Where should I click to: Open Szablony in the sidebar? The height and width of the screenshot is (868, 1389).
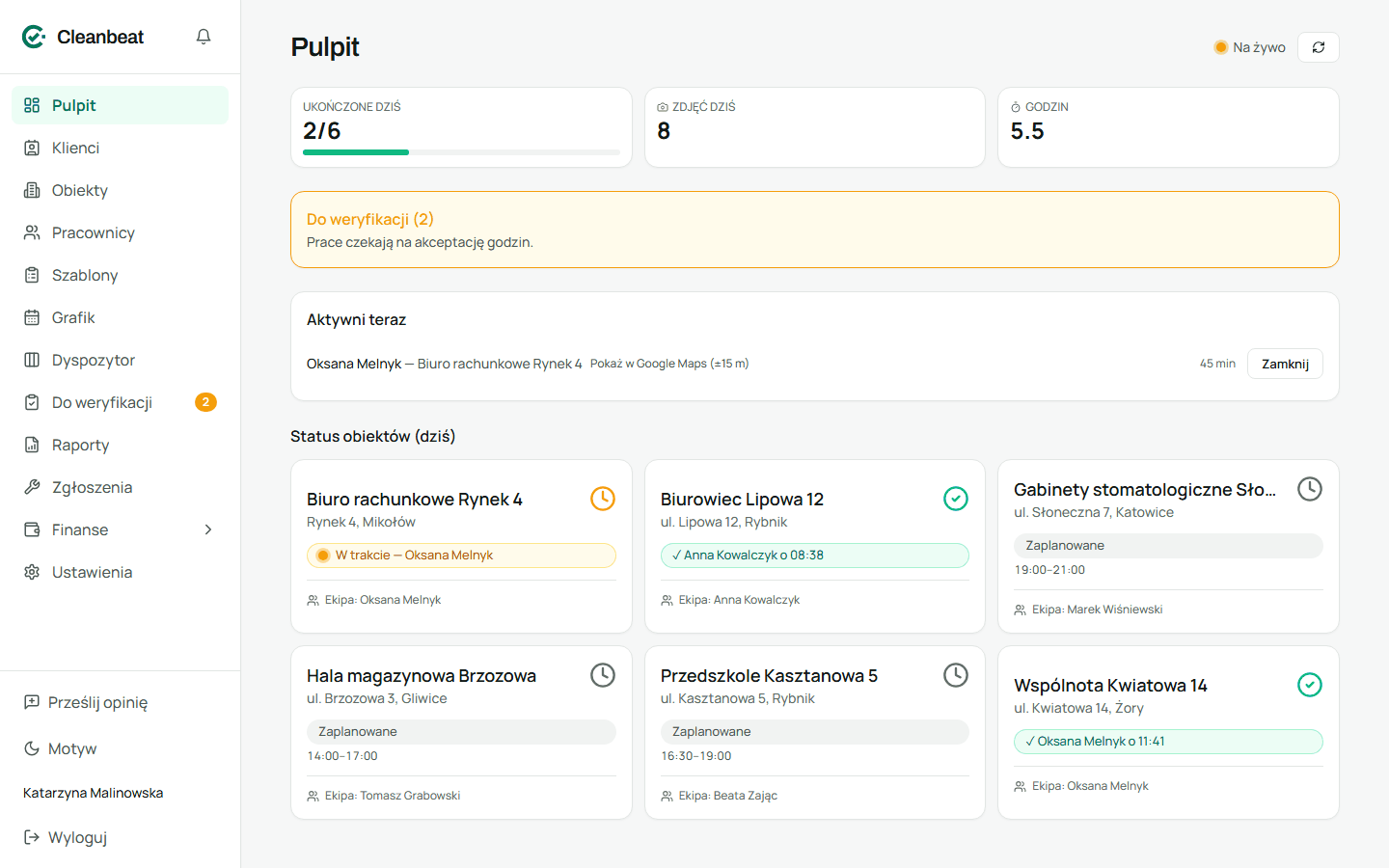[x=120, y=275]
